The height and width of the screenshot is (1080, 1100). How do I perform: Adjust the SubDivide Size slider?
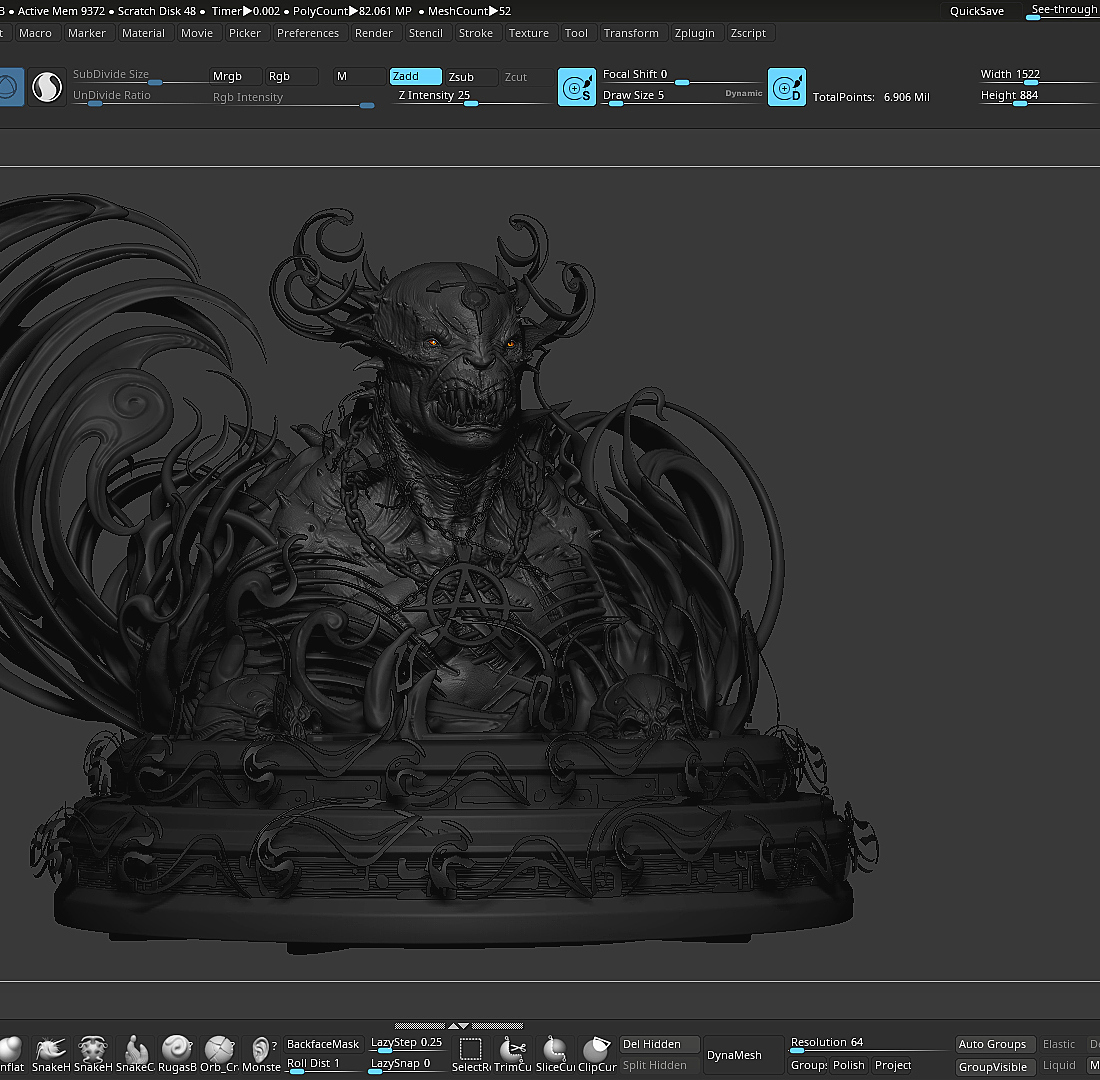point(138,76)
